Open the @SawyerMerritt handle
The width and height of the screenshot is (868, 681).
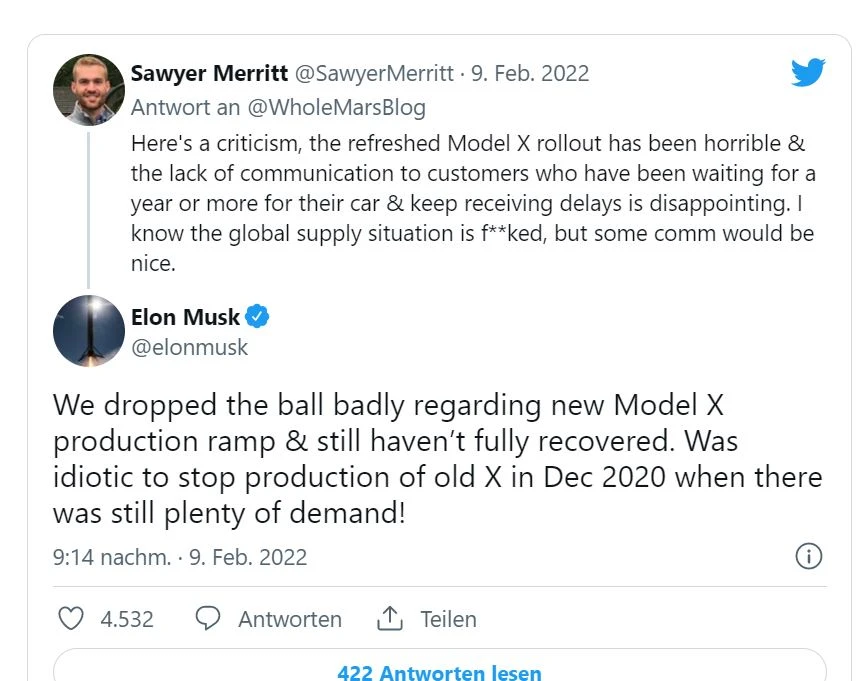(369, 73)
